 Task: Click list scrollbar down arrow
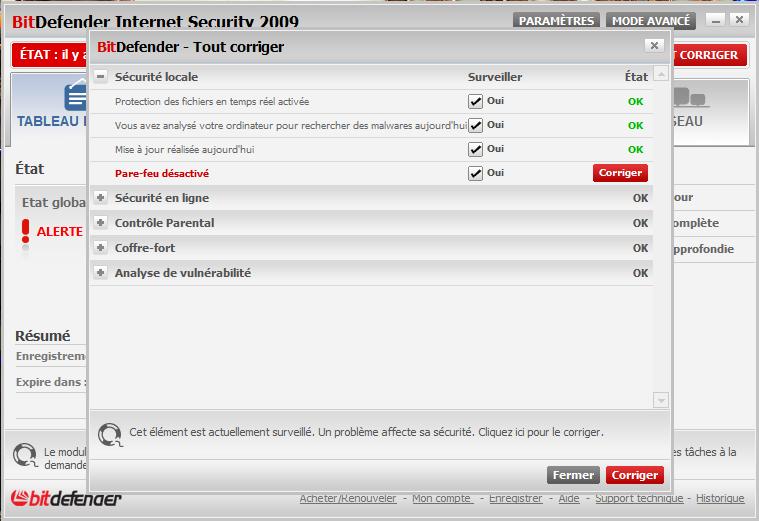[x=661, y=400]
